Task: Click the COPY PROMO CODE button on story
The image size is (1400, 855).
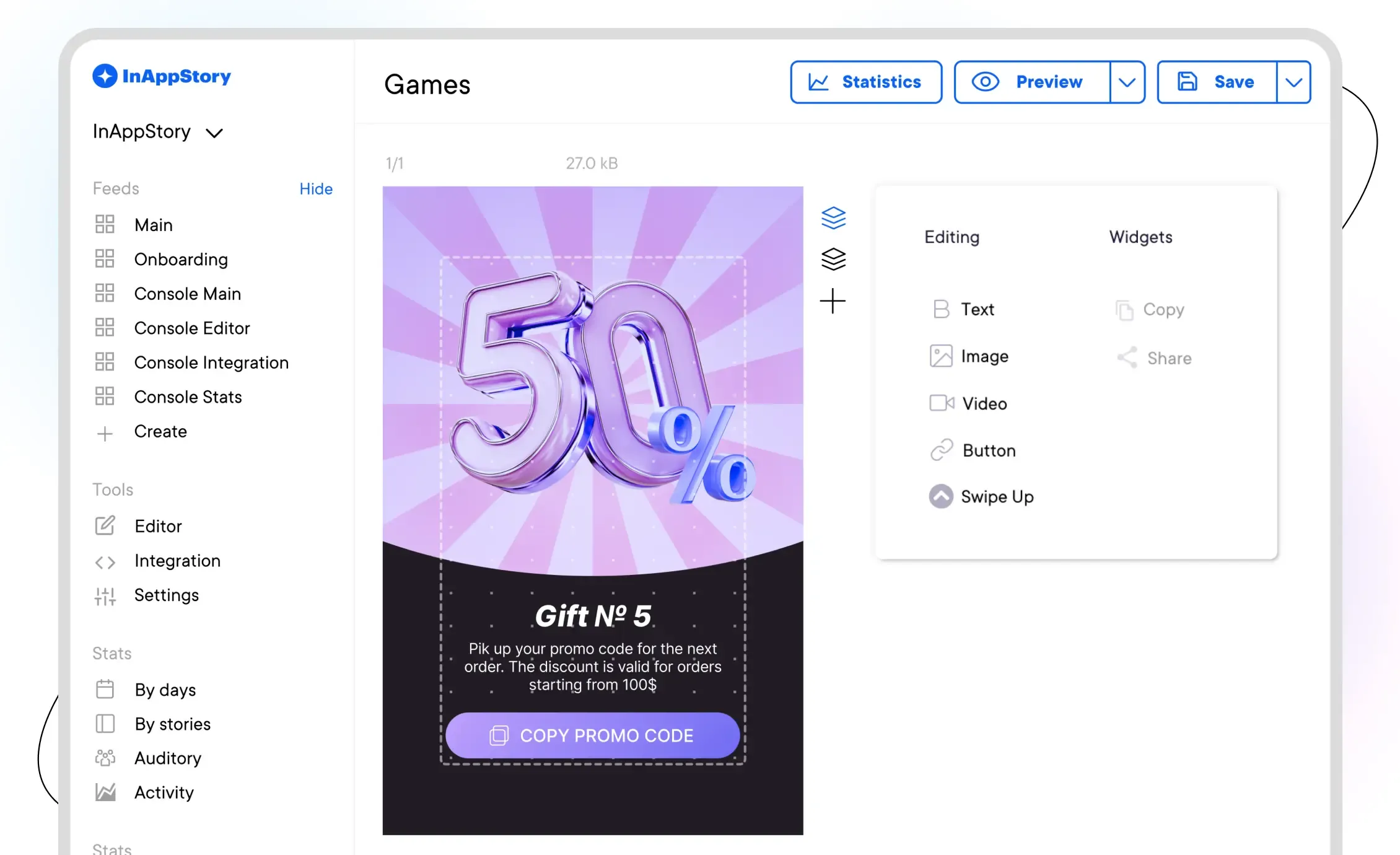Action: tap(592, 735)
